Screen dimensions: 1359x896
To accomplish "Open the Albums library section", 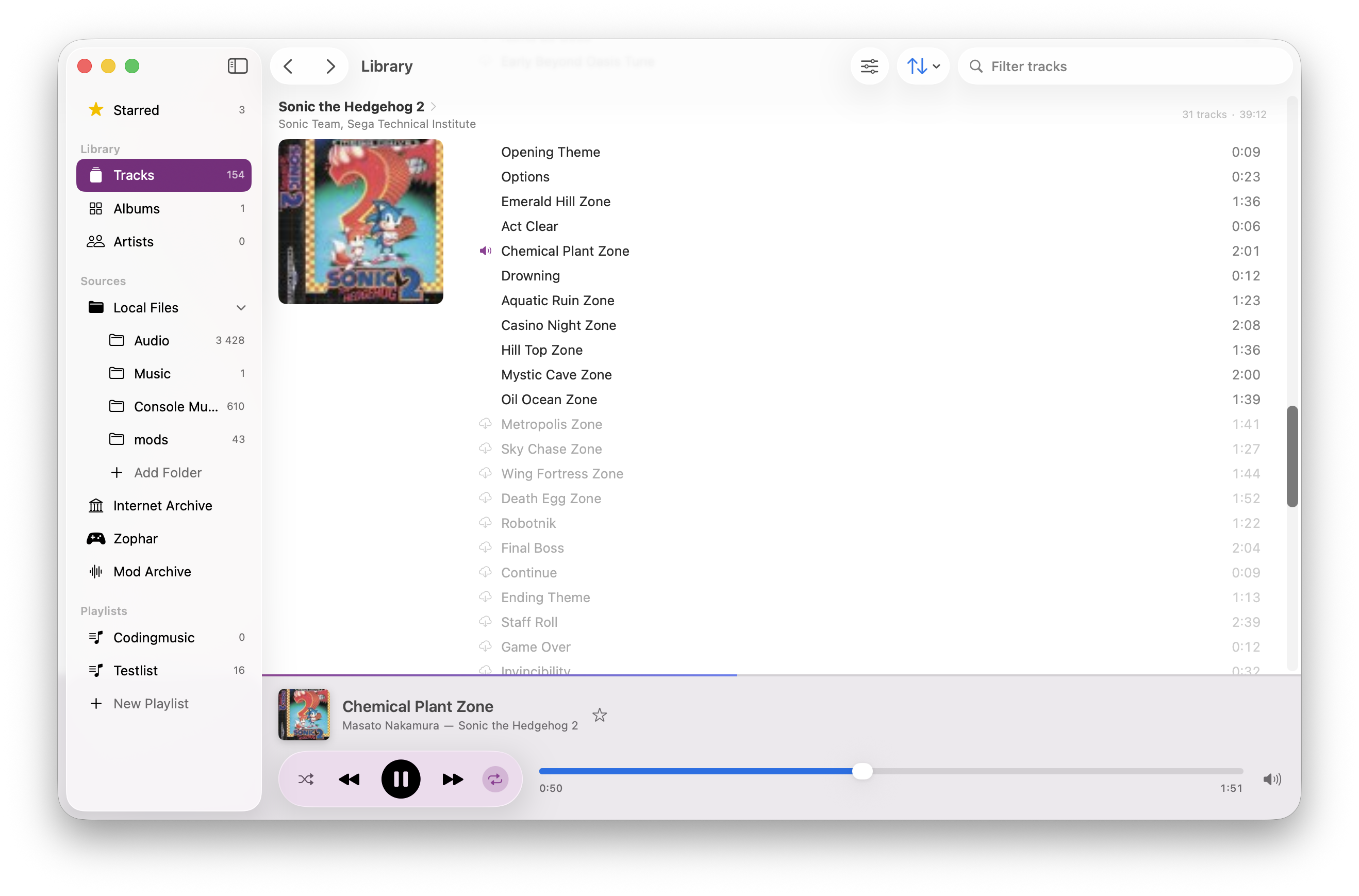I will click(137, 209).
